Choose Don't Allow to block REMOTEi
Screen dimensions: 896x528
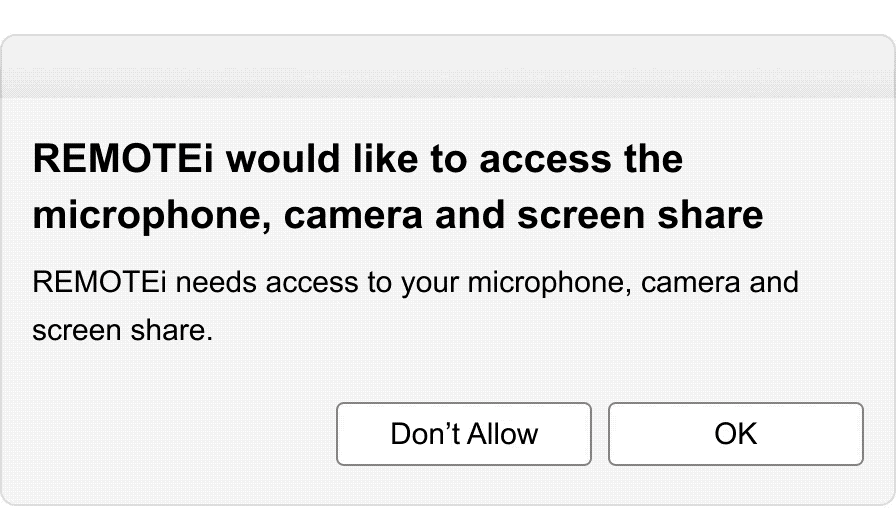464,434
